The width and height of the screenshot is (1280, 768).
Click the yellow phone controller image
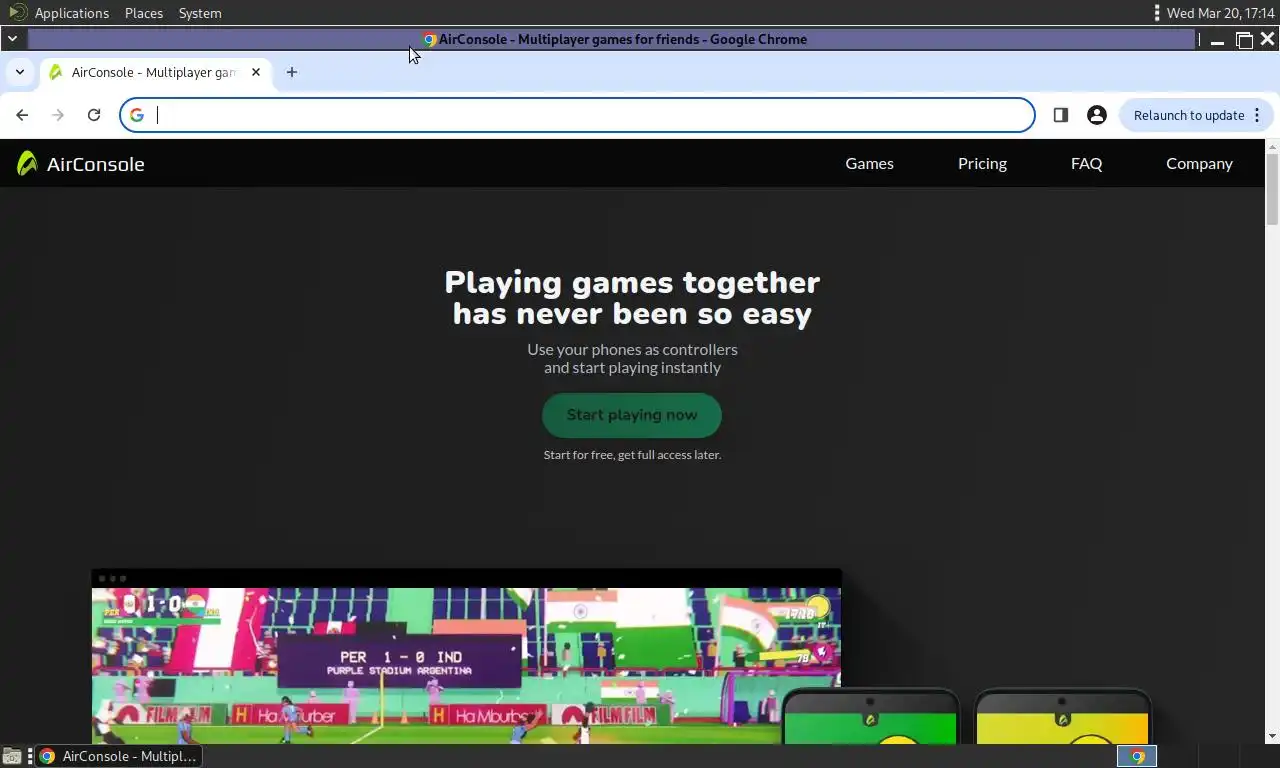[x=1062, y=717]
